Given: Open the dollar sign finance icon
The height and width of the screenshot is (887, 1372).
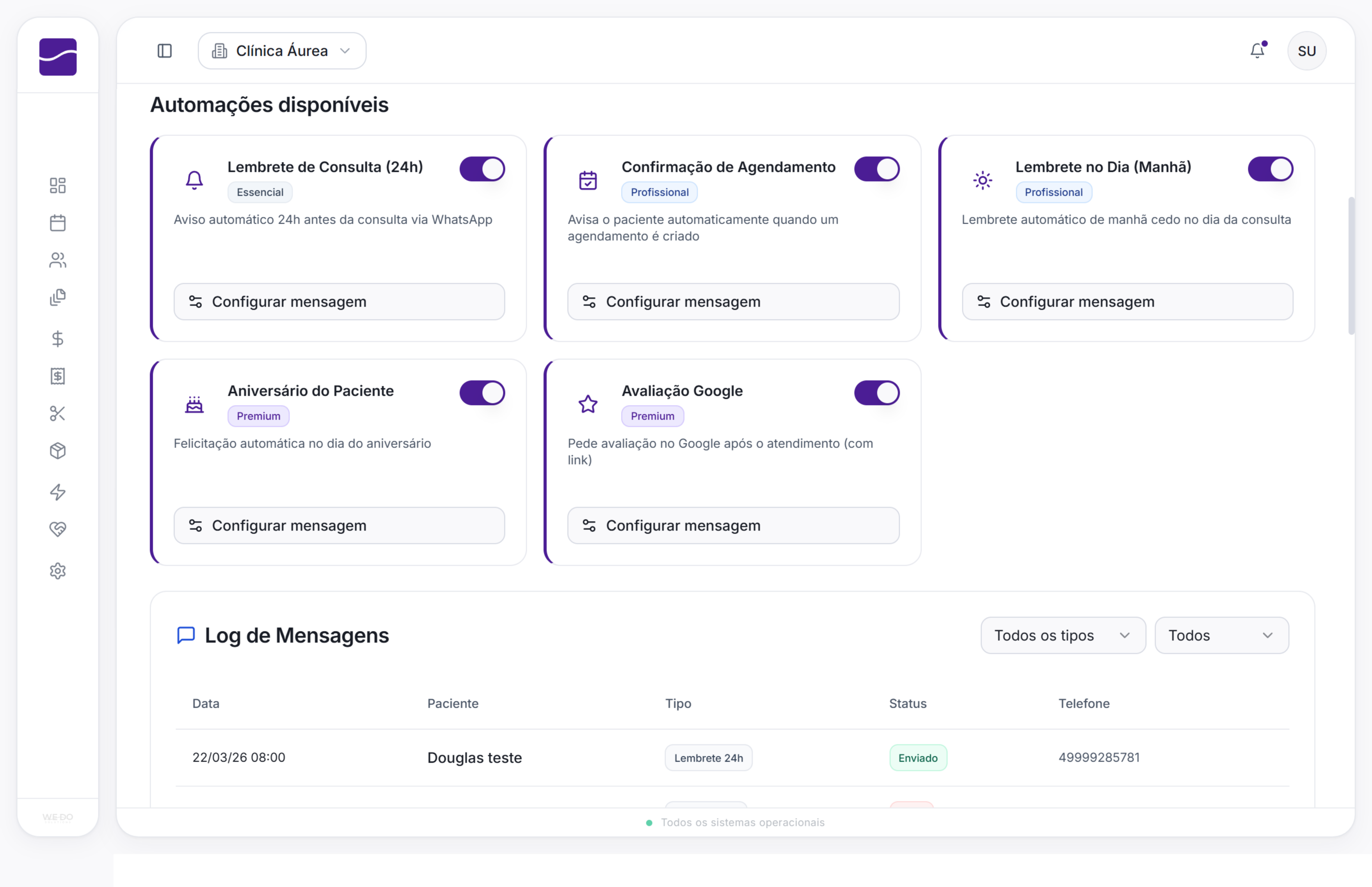Looking at the screenshot, I should point(58,338).
